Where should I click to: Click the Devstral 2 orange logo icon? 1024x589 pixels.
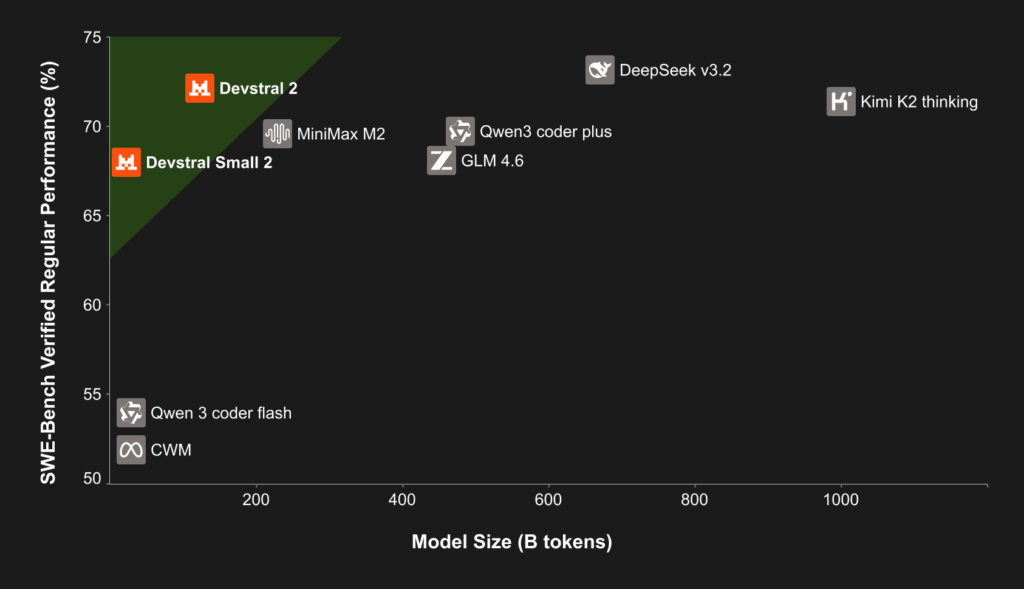200,88
